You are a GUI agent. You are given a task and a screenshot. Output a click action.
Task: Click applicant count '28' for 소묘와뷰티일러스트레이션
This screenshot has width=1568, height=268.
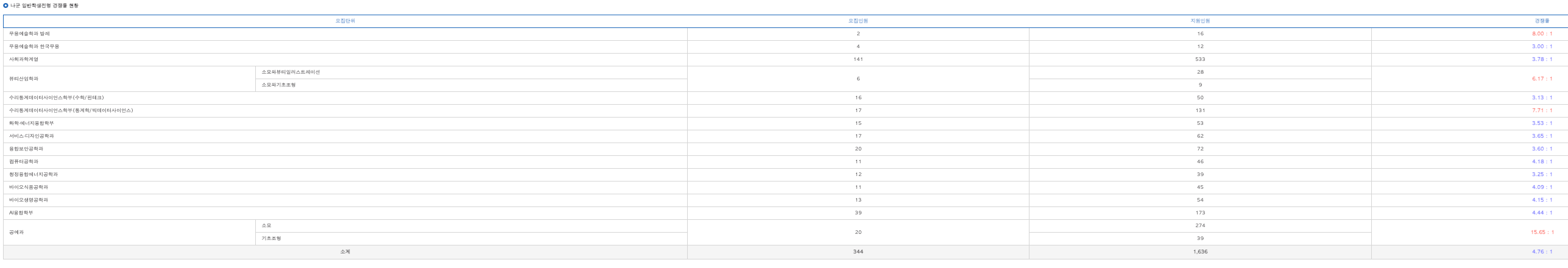pyautogui.click(x=1200, y=72)
